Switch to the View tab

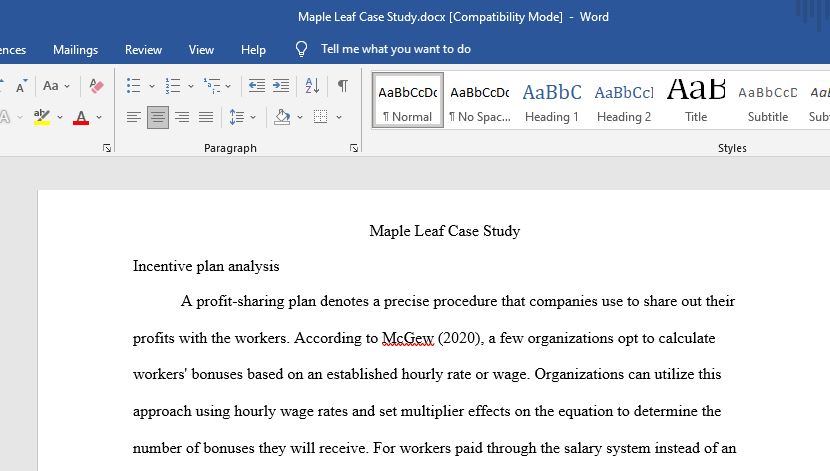pos(201,50)
